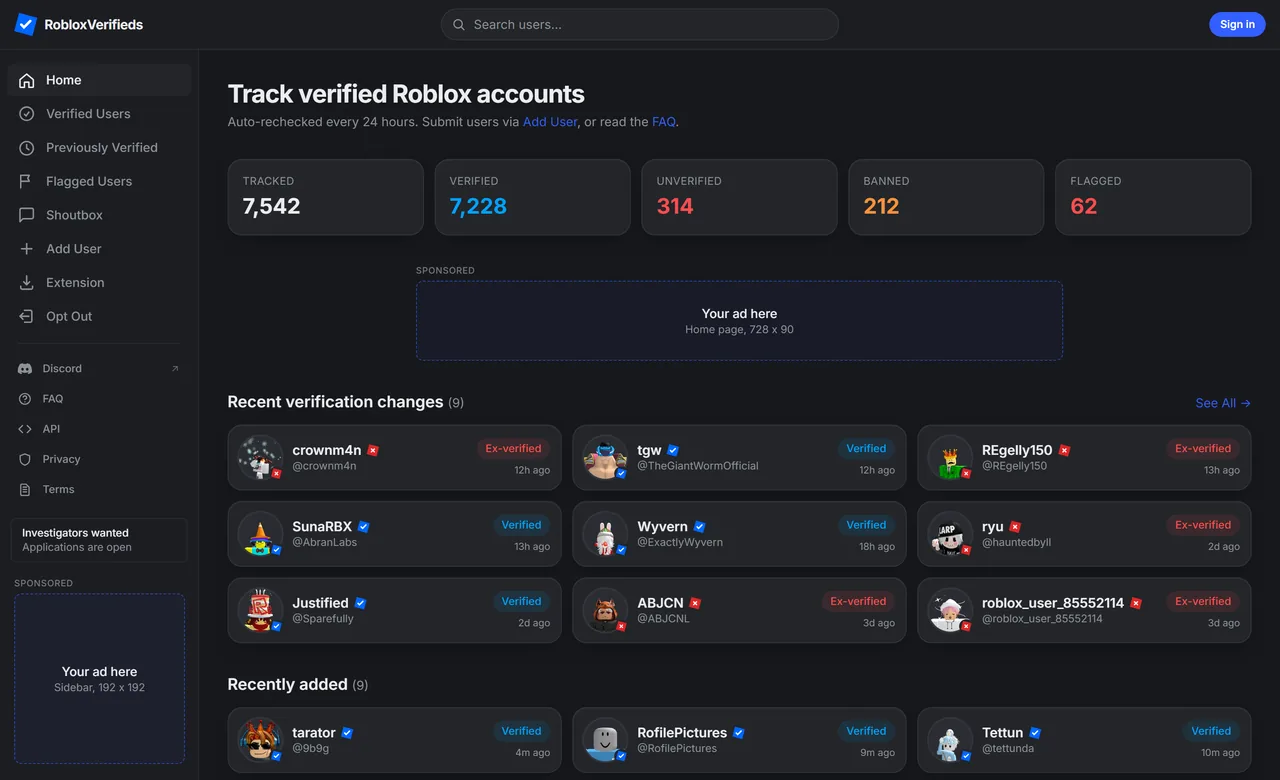This screenshot has height=780, width=1280.
Task: Open the Shoutbox menu item
Action: (x=99, y=215)
